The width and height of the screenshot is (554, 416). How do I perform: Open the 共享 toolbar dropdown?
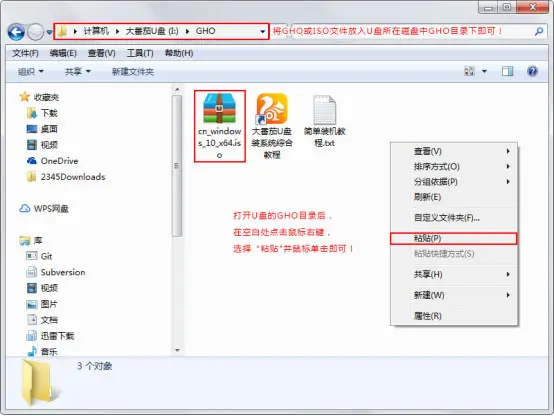[78, 72]
